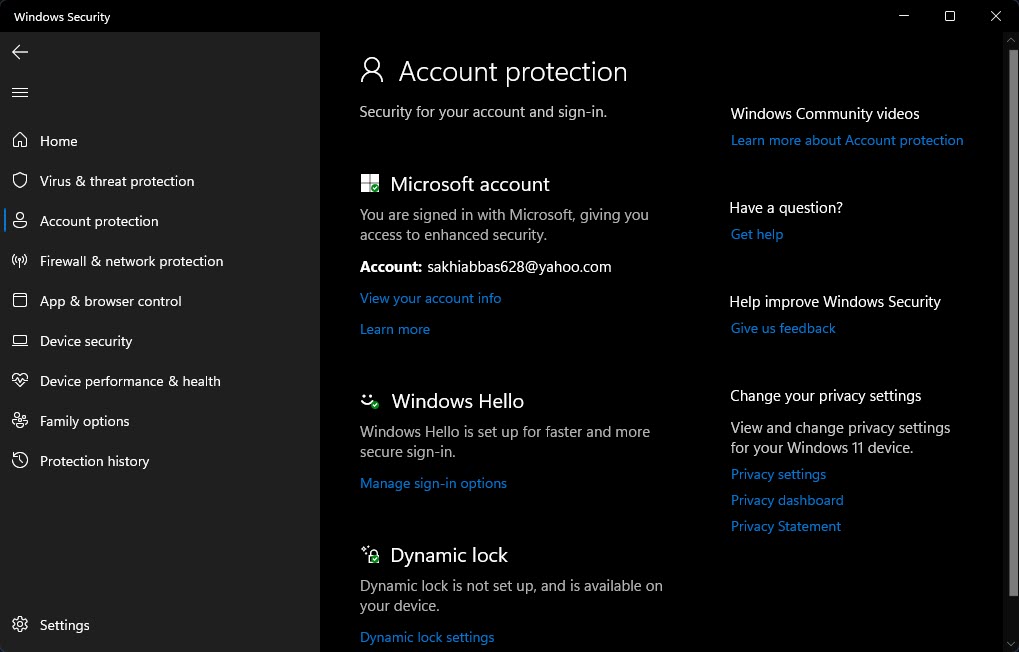Click the Device security laptop icon
The height and width of the screenshot is (652, 1019).
click(x=20, y=341)
